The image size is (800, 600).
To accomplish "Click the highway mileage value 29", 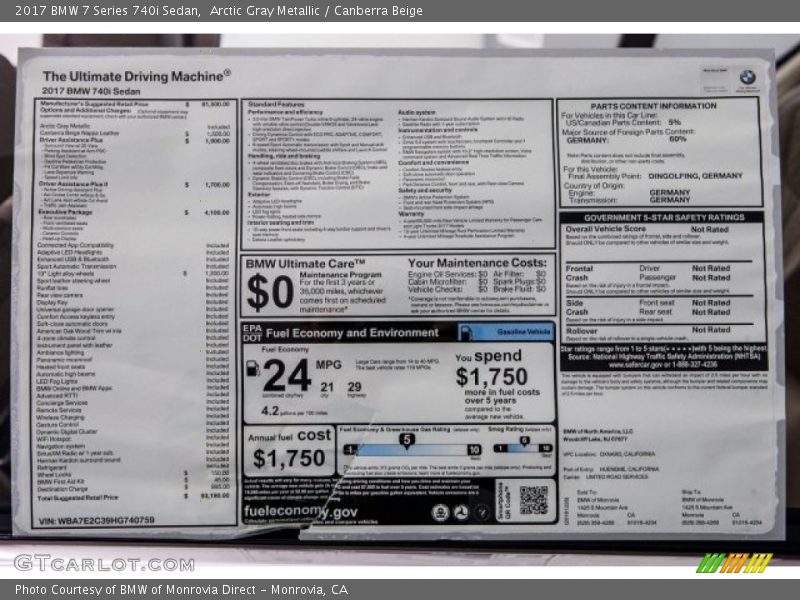I will (355, 387).
